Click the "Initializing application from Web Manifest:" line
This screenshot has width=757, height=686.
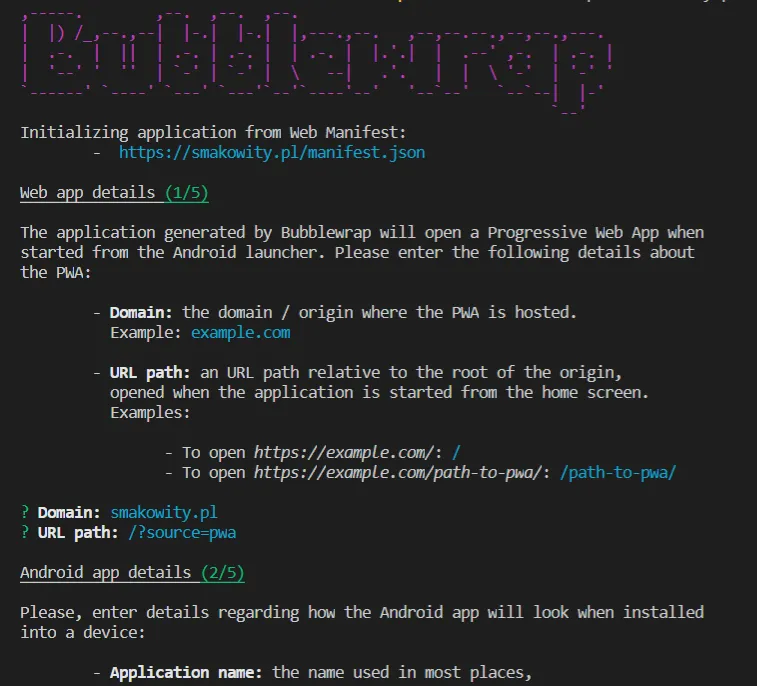click(213, 133)
